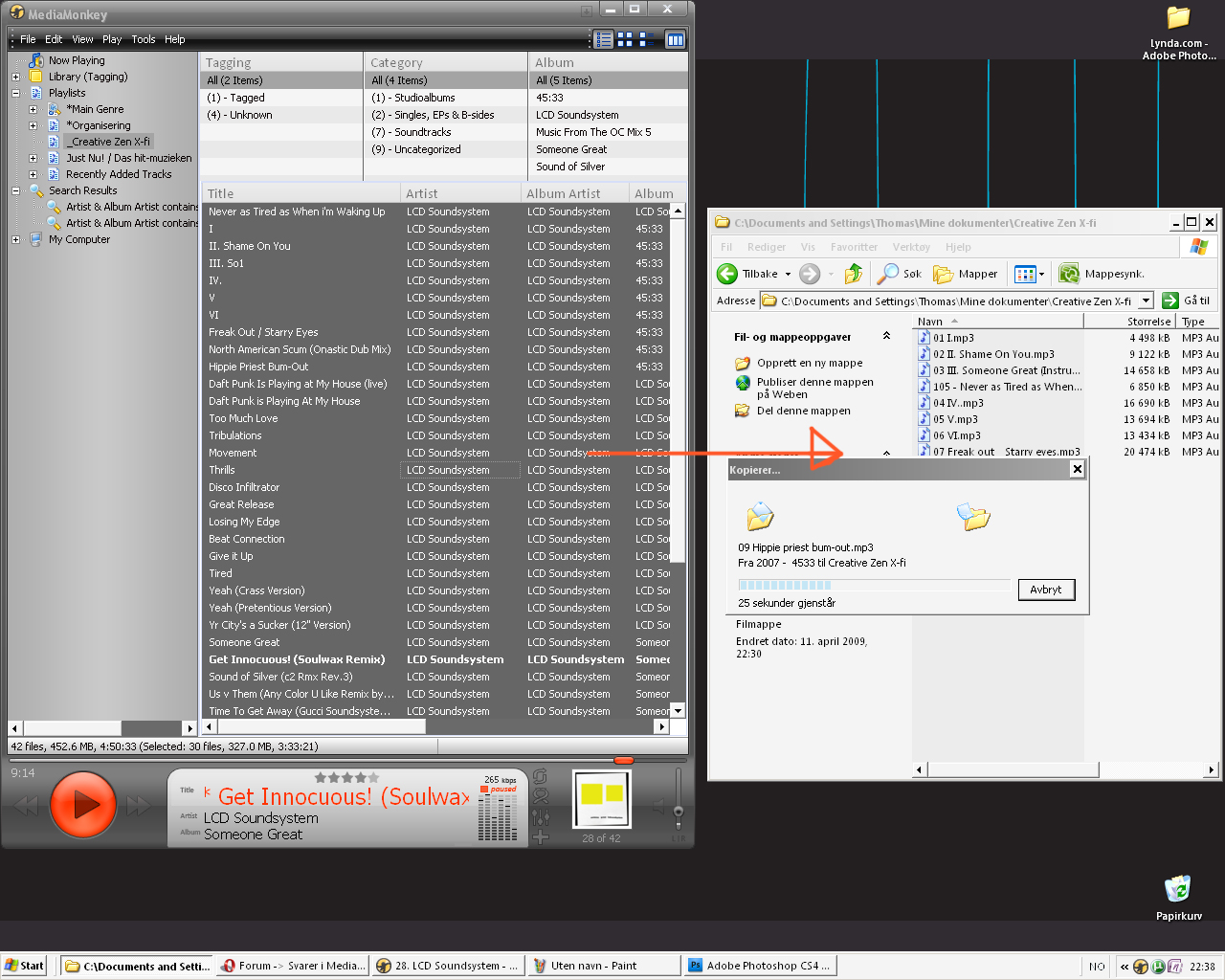The height and width of the screenshot is (980, 1225).
Task: Open lynda.com Adobe Photoshop desktop folder
Action: 1178,33
